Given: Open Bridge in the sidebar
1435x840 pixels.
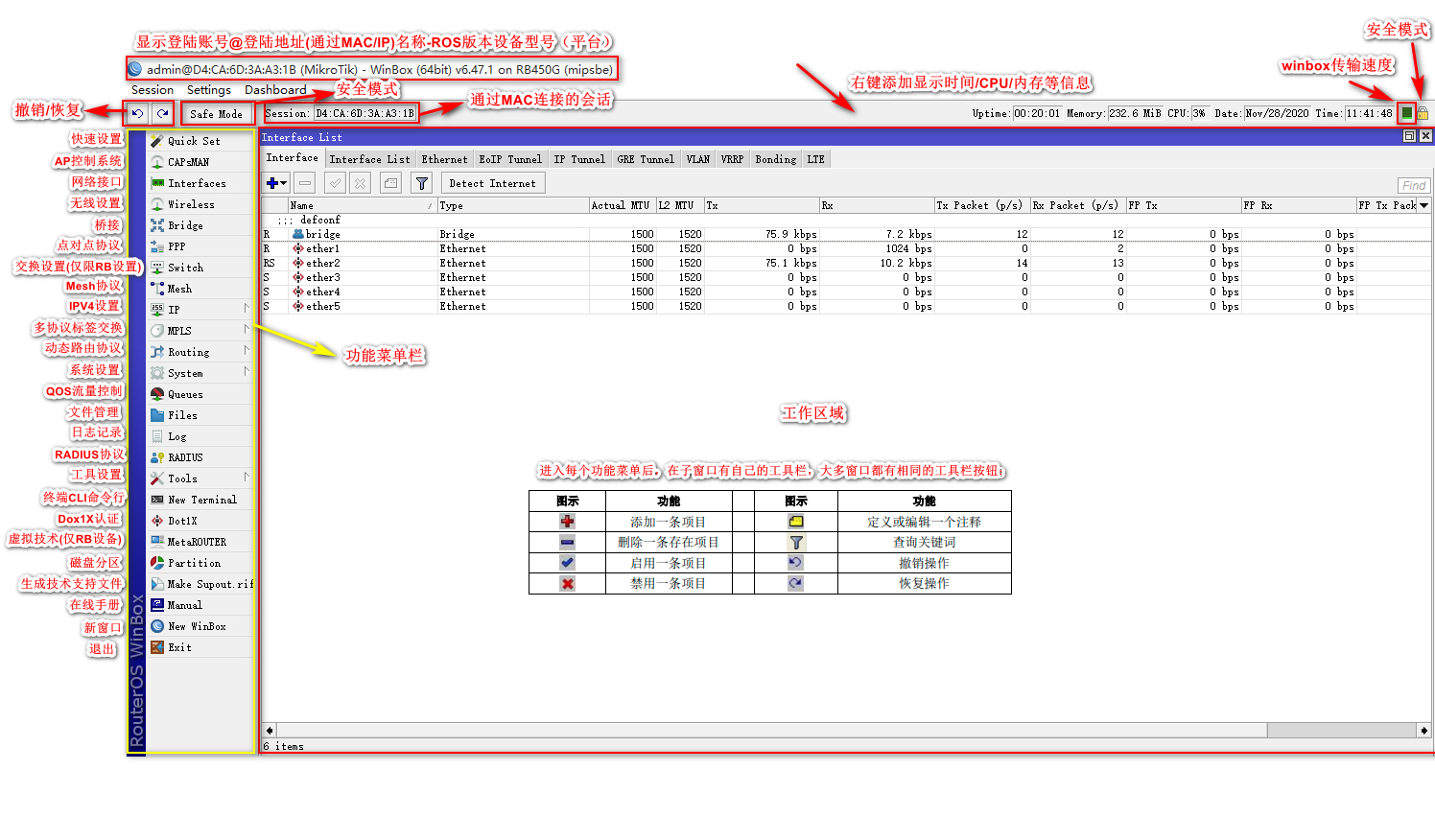Looking at the screenshot, I should click(200, 225).
